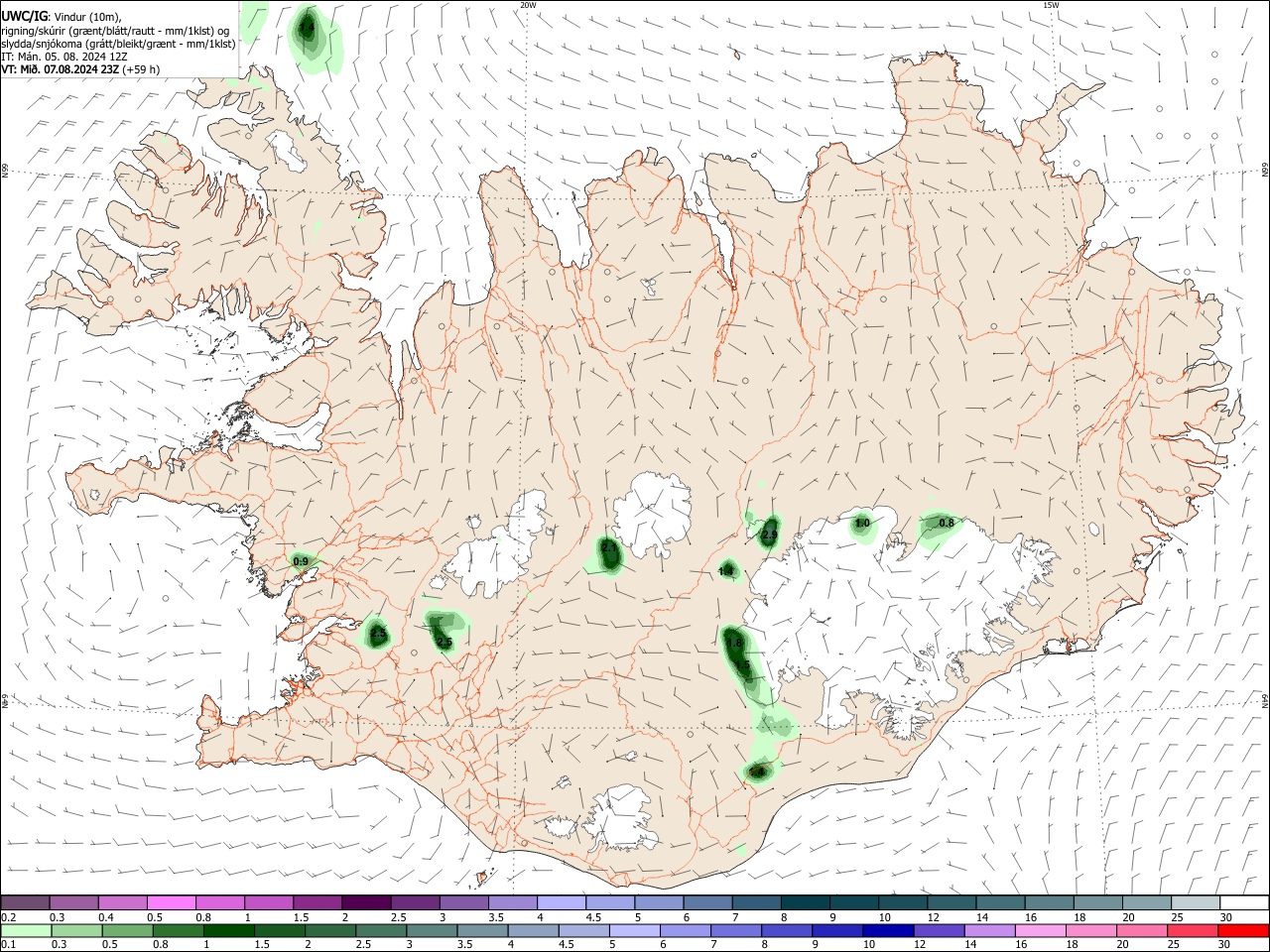Click the dark plum swatch between 2 and 2.5
The image size is (1270, 952).
365,902
